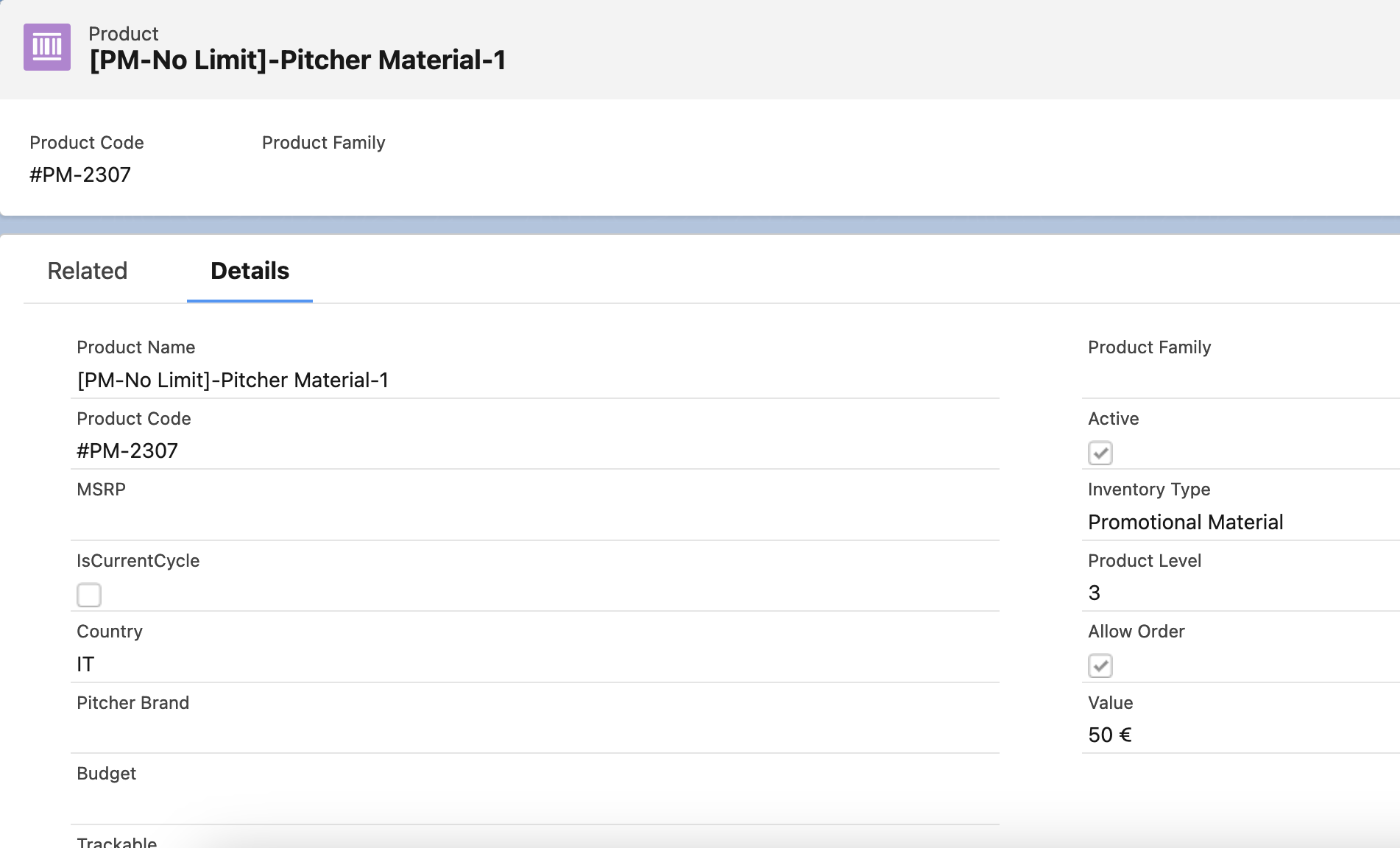This screenshot has width=1400, height=848.
Task: Switch to the Related tab
Action: click(x=88, y=271)
